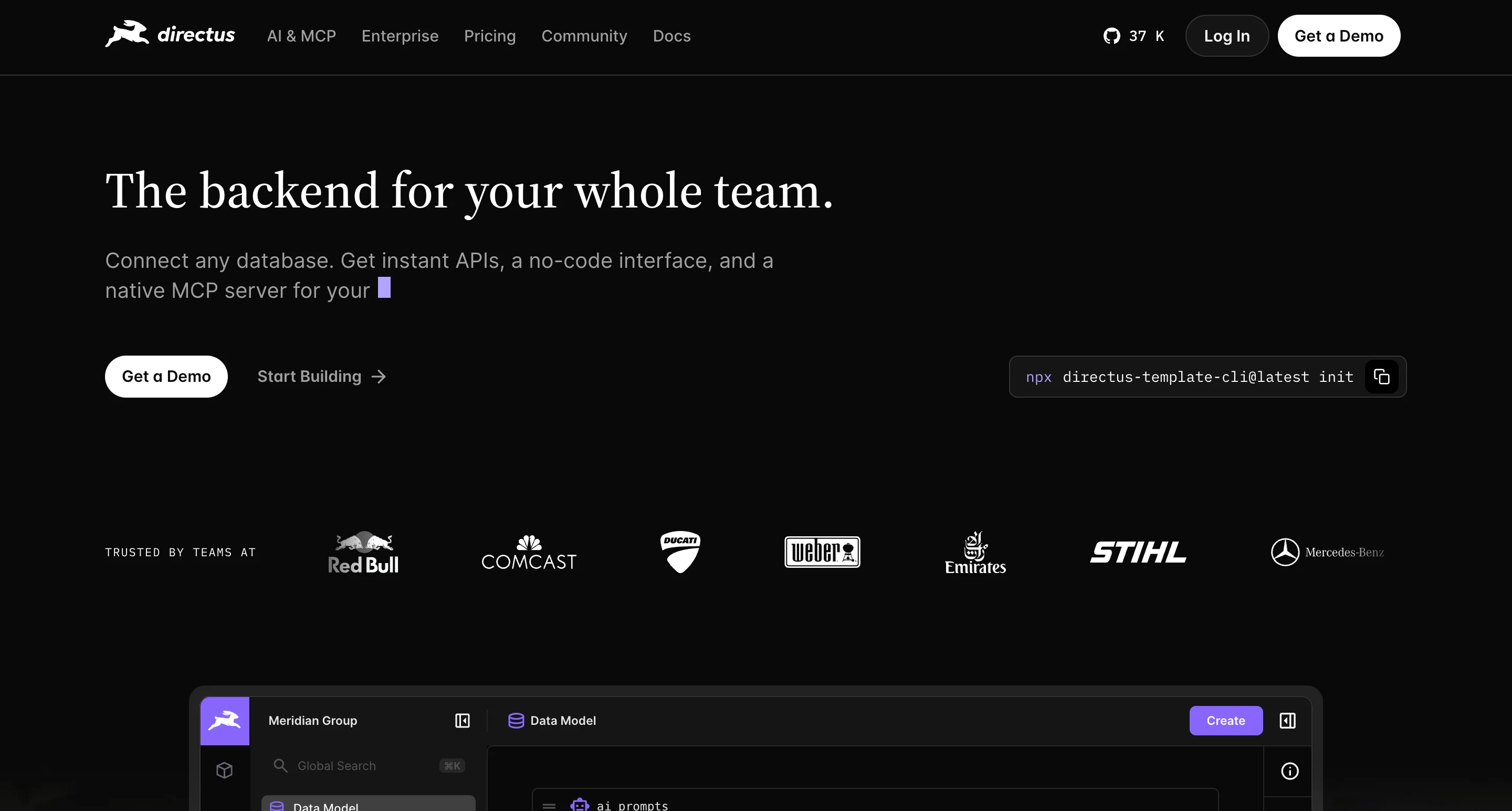Focus the Global Search field
This screenshot has width=1512, height=811.
coord(369,766)
